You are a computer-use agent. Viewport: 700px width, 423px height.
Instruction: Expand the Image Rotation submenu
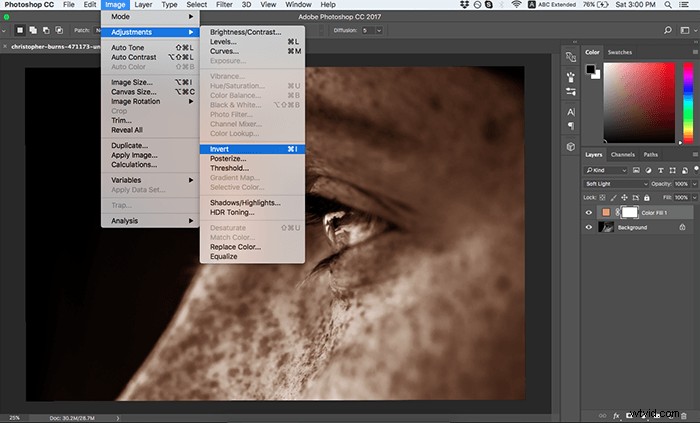pos(150,101)
